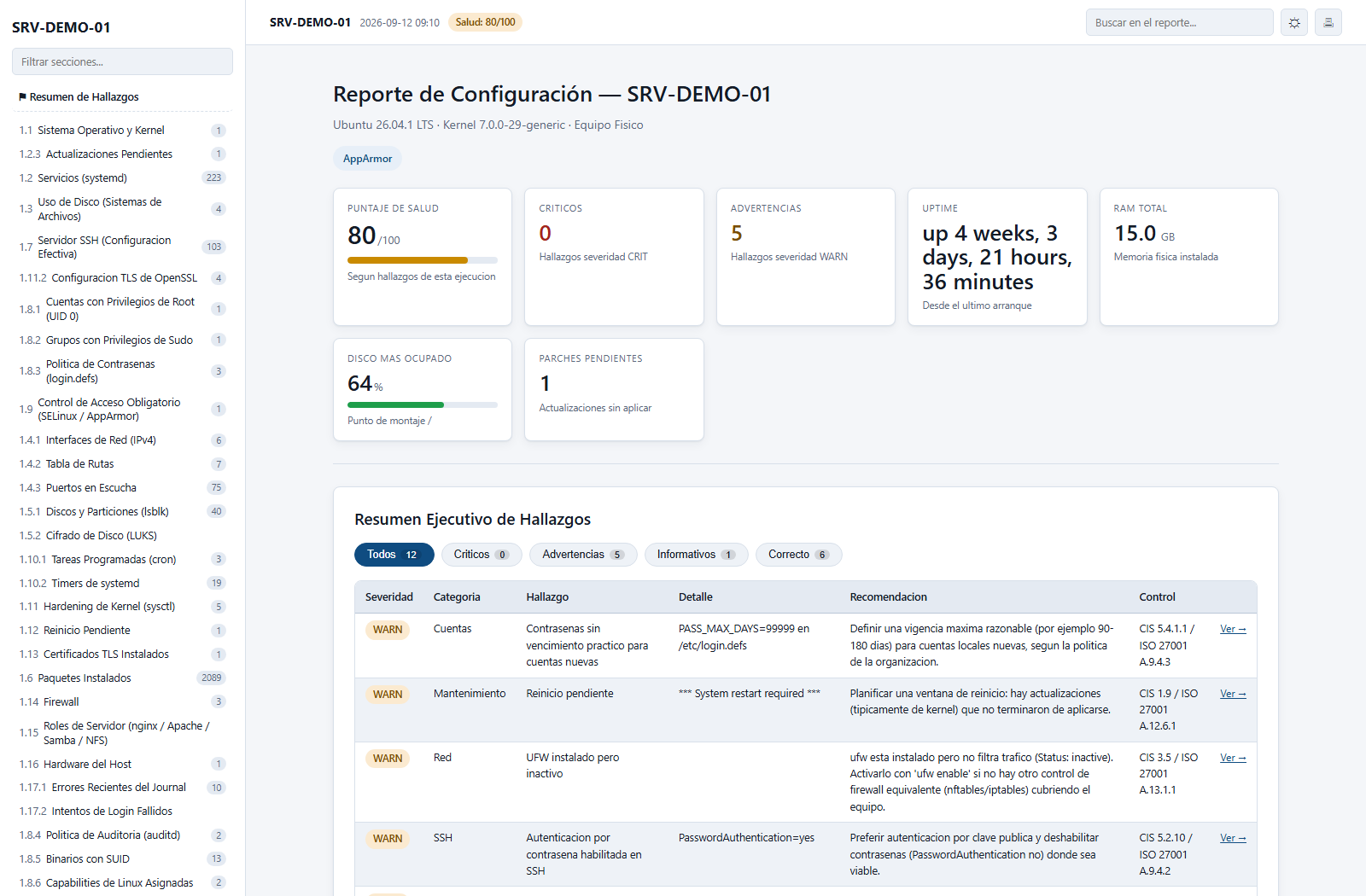Go to '1.5.2 Cifrado de Disco (LUKS)'

pos(122,536)
